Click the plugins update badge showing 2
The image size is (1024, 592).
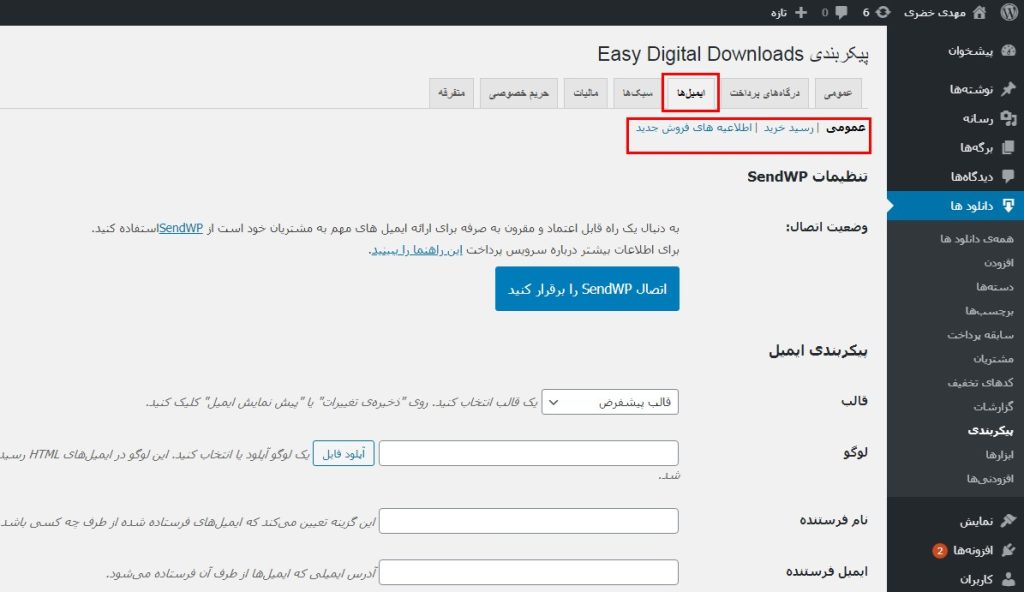[939, 550]
